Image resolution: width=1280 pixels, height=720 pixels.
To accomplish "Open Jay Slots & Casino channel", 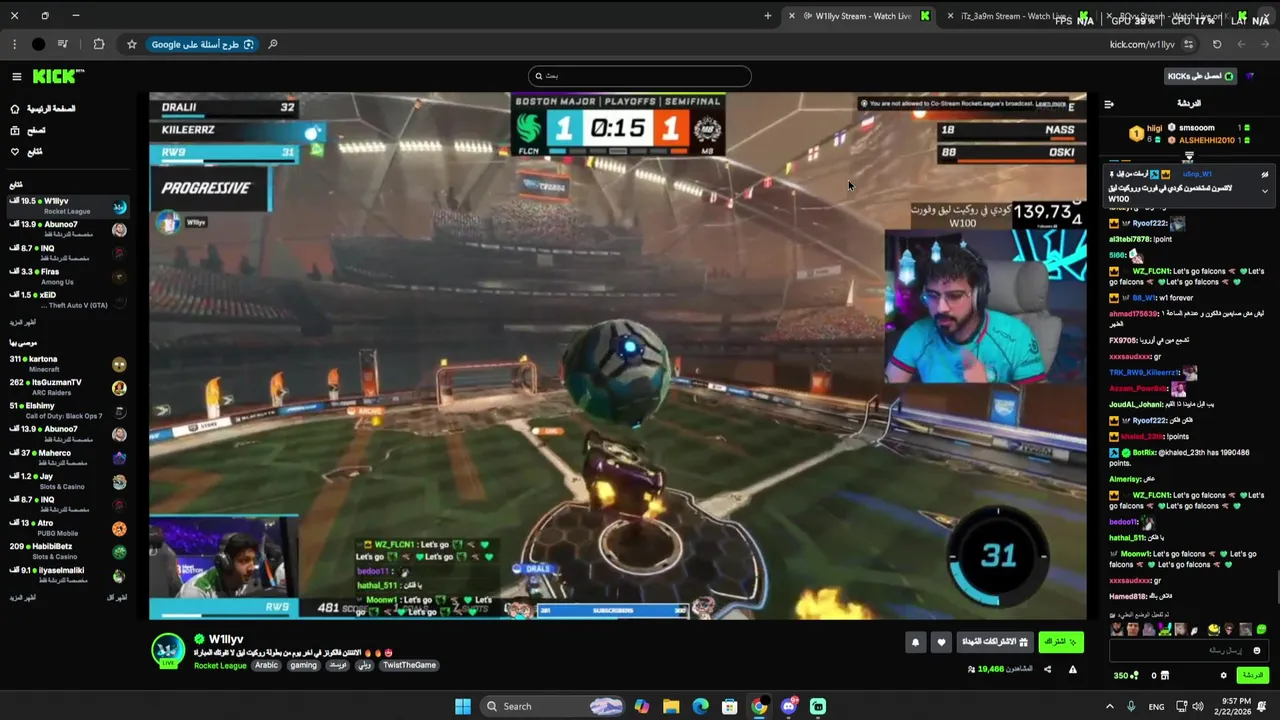I will click(68, 481).
